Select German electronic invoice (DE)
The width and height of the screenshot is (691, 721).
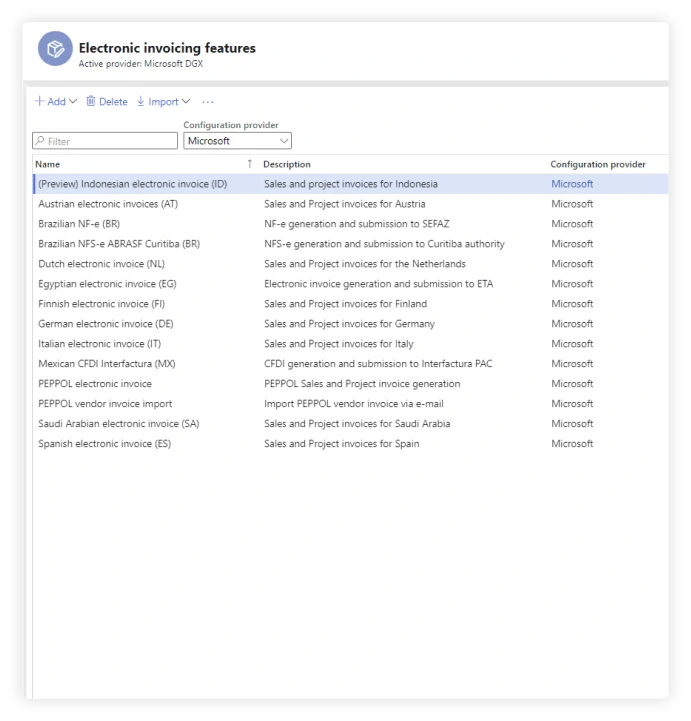106,324
